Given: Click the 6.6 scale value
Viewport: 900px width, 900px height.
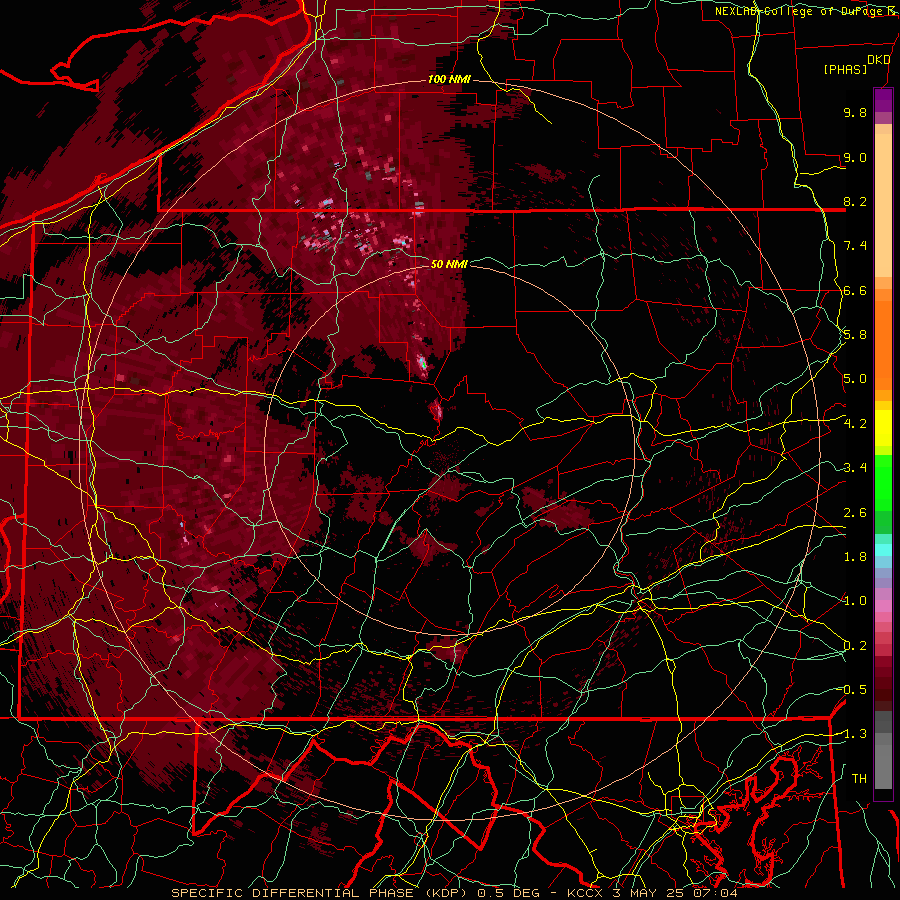Looking at the screenshot, I should point(855,291).
